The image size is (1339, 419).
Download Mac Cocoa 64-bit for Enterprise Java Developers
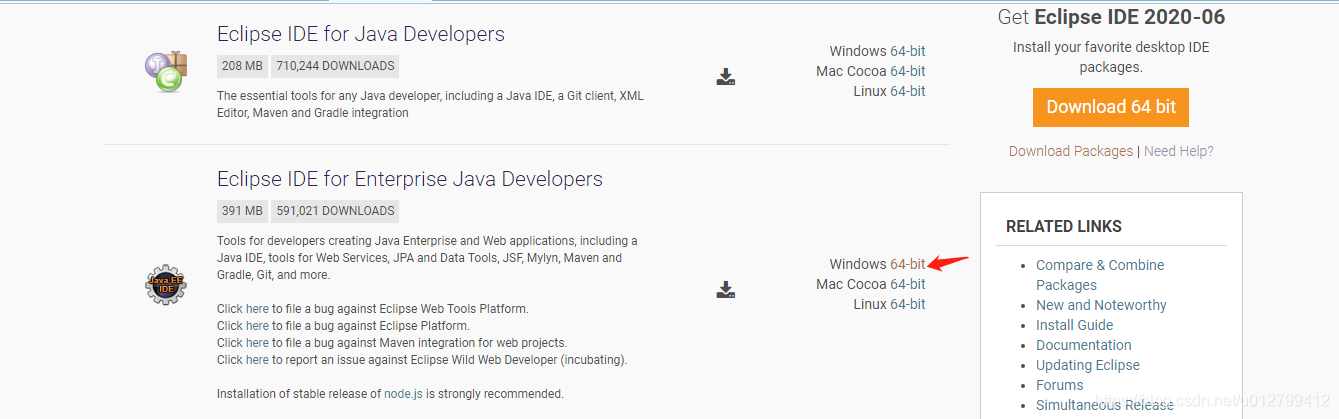[907, 284]
